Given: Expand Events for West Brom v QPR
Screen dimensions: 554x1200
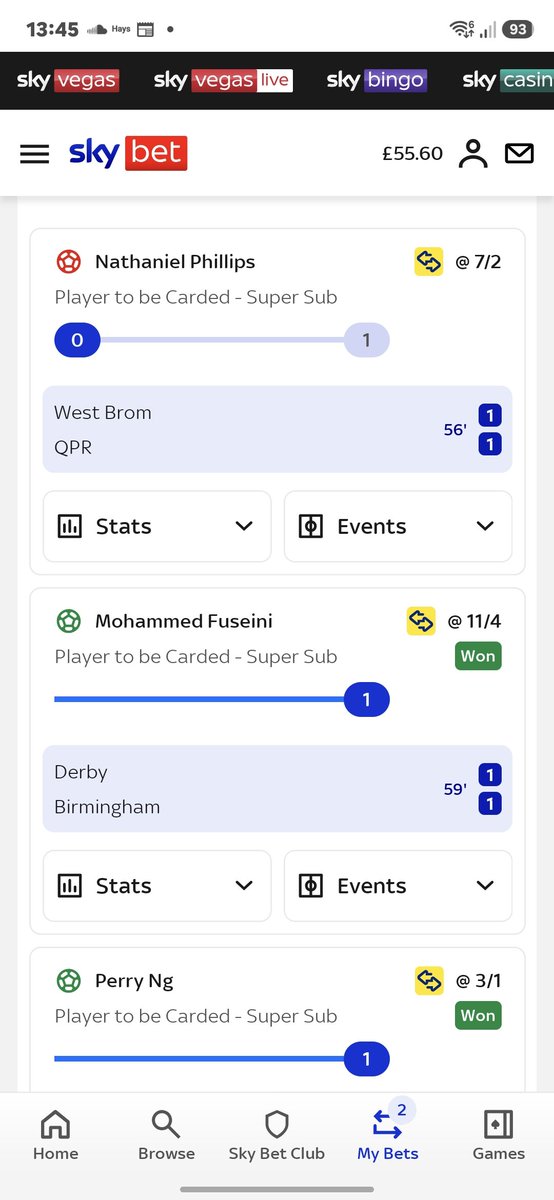Looking at the screenshot, I should click(x=398, y=526).
